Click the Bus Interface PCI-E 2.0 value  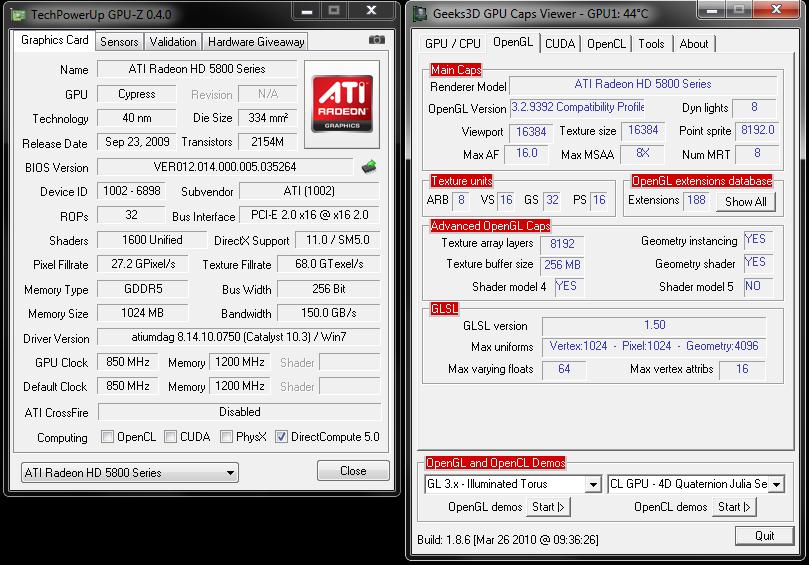point(310,215)
